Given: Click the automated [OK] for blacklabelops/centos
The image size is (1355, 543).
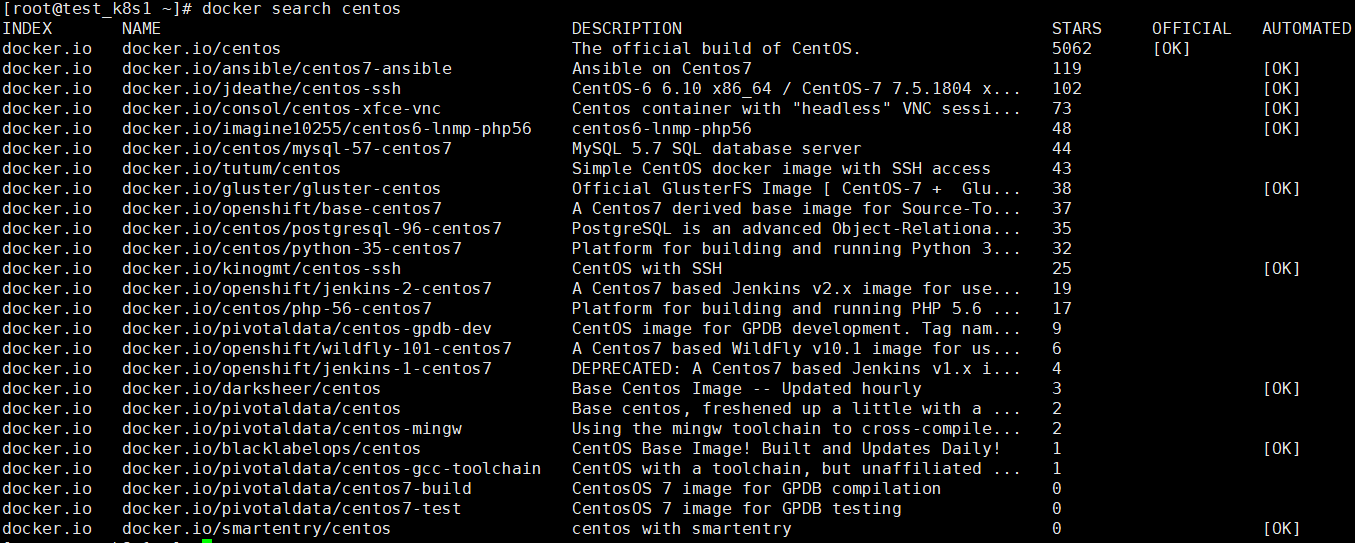Looking at the screenshot, I should pyautogui.click(x=1282, y=449).
